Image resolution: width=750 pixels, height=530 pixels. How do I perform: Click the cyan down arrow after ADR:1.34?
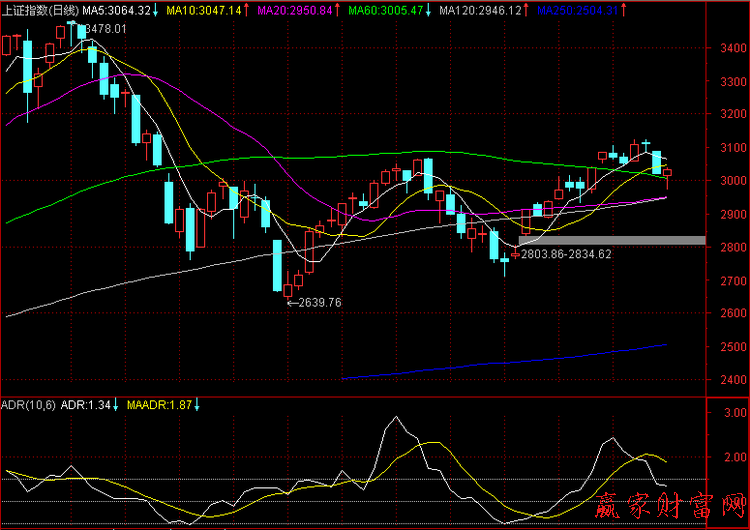tap(115, 405)
